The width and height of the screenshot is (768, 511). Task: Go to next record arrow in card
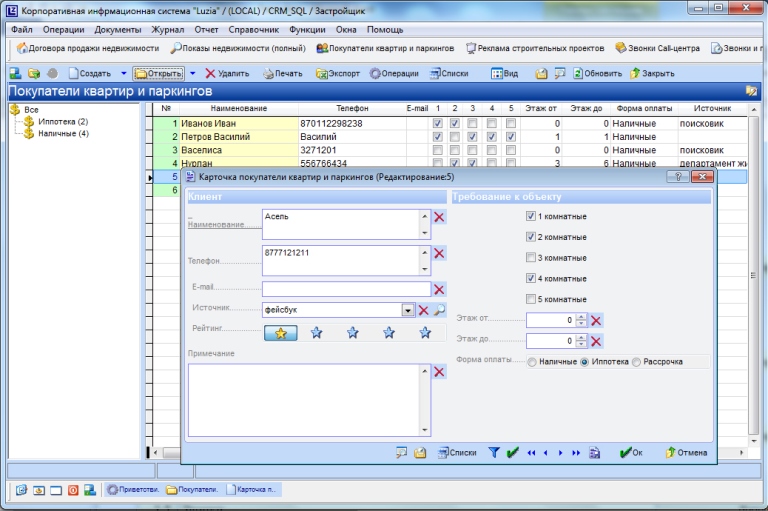coord(560,453)
